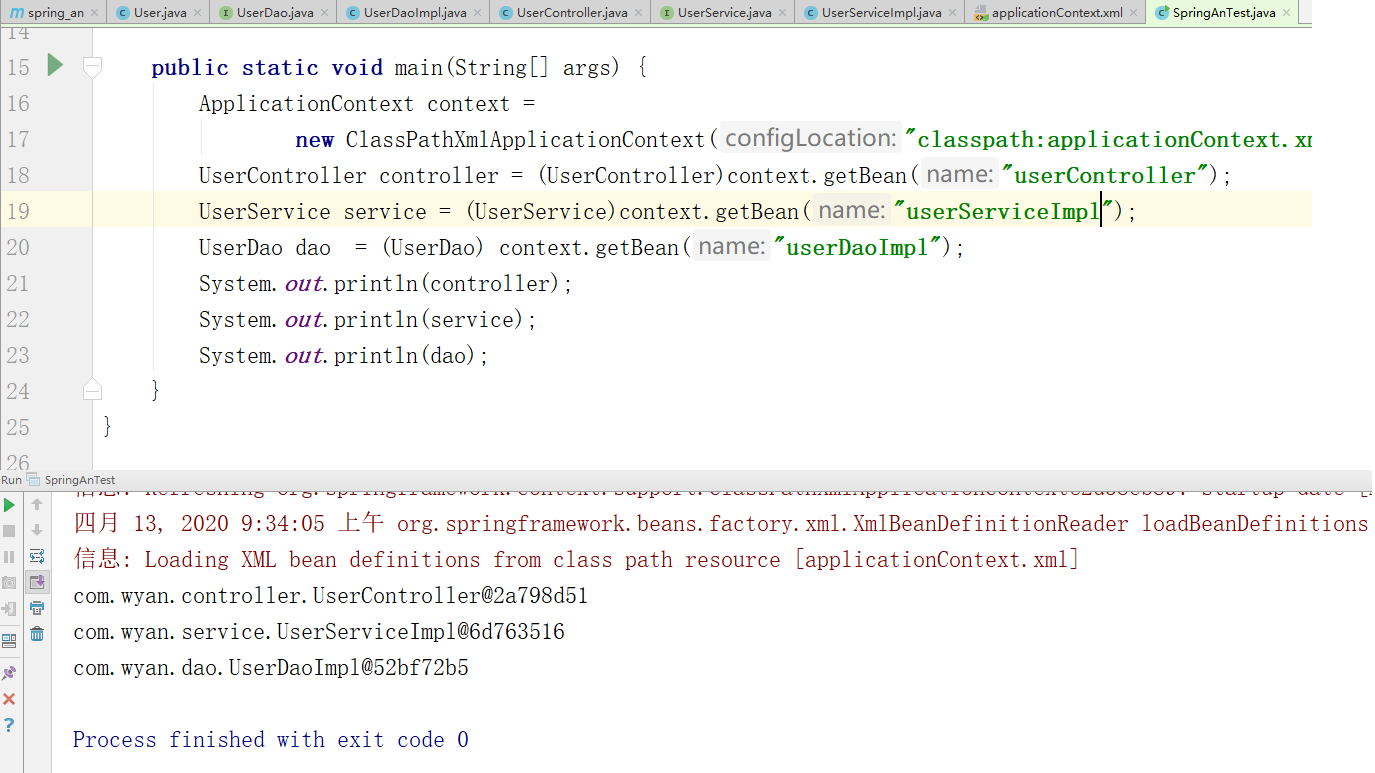
Task: Click Restore Layout icon in Run panel
Action: point(9,641)
